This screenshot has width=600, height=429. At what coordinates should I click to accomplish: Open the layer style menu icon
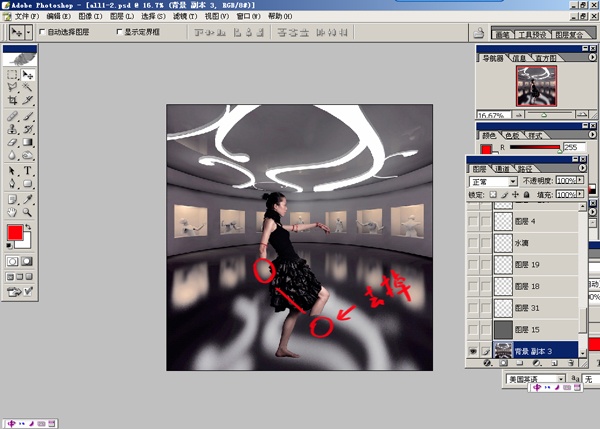tap(487, 363)
